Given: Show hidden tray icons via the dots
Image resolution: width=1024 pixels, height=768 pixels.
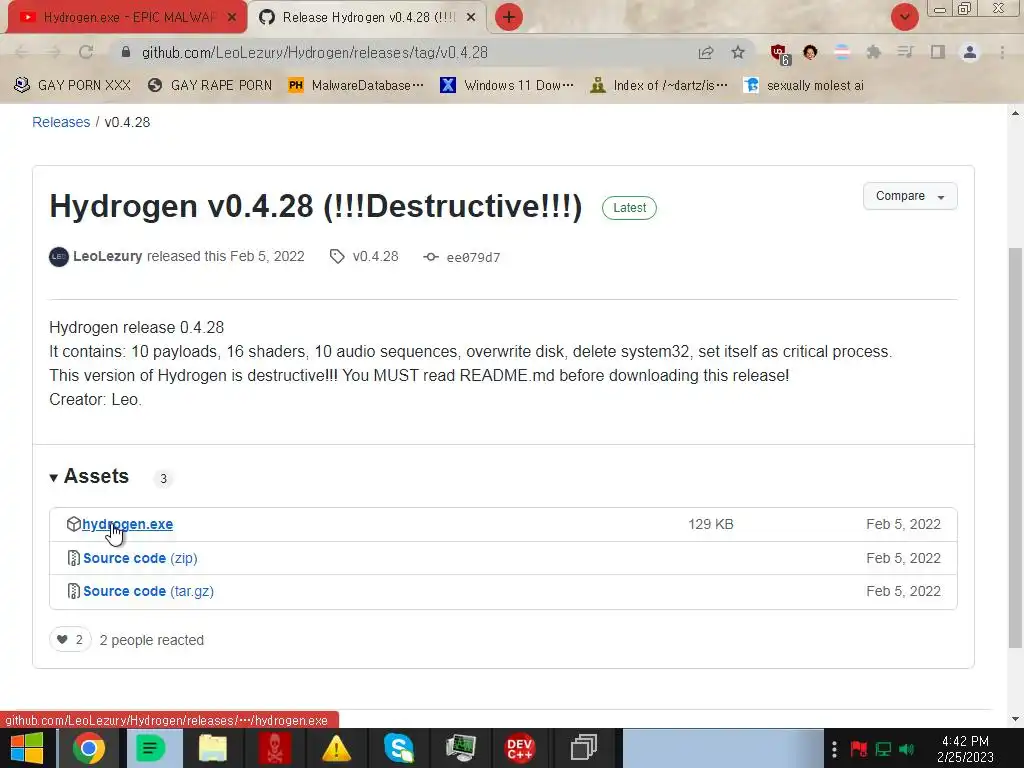Looking at the screenshot, I should click(x=834, y=748).
